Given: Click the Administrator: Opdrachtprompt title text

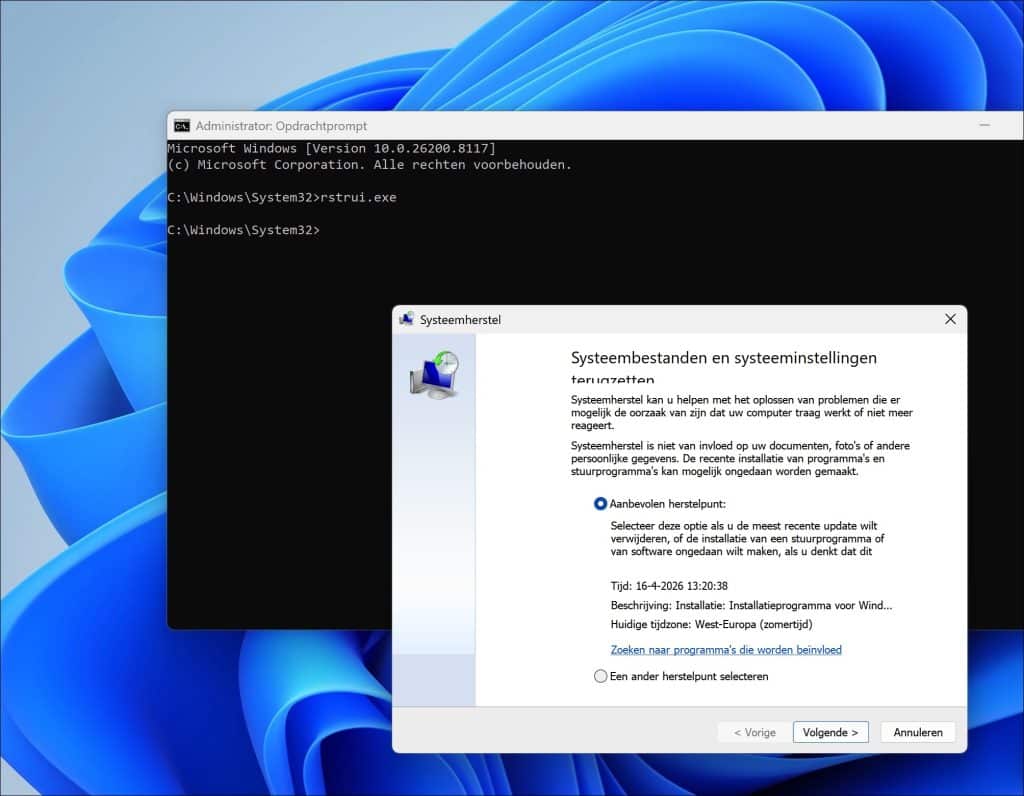Looking at the screenshot, I should (281, 126).
